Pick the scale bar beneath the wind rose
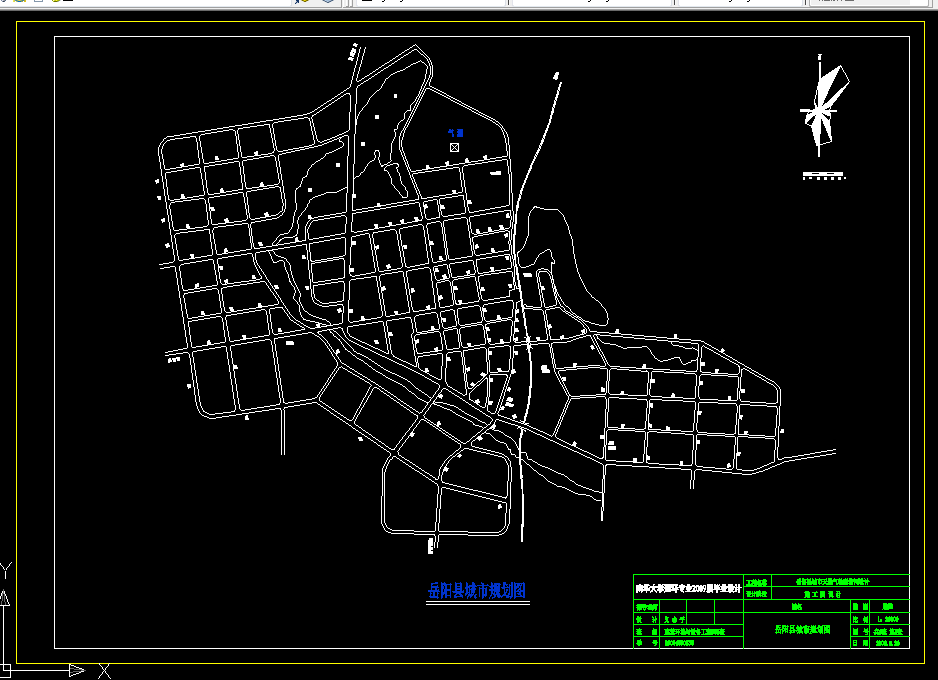Screen dimensions: 938x680 click(824, 175)
